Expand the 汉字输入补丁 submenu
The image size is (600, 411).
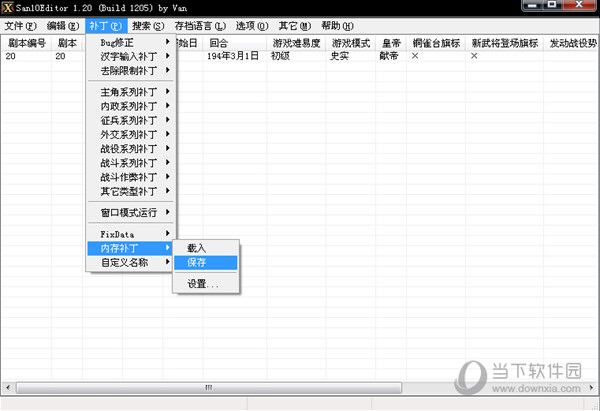(x=130, y=56)
